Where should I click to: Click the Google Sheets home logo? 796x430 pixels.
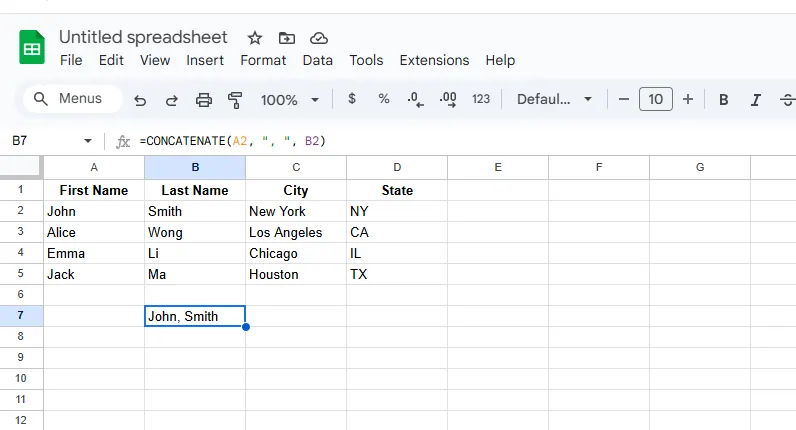(x=32, y=48)
